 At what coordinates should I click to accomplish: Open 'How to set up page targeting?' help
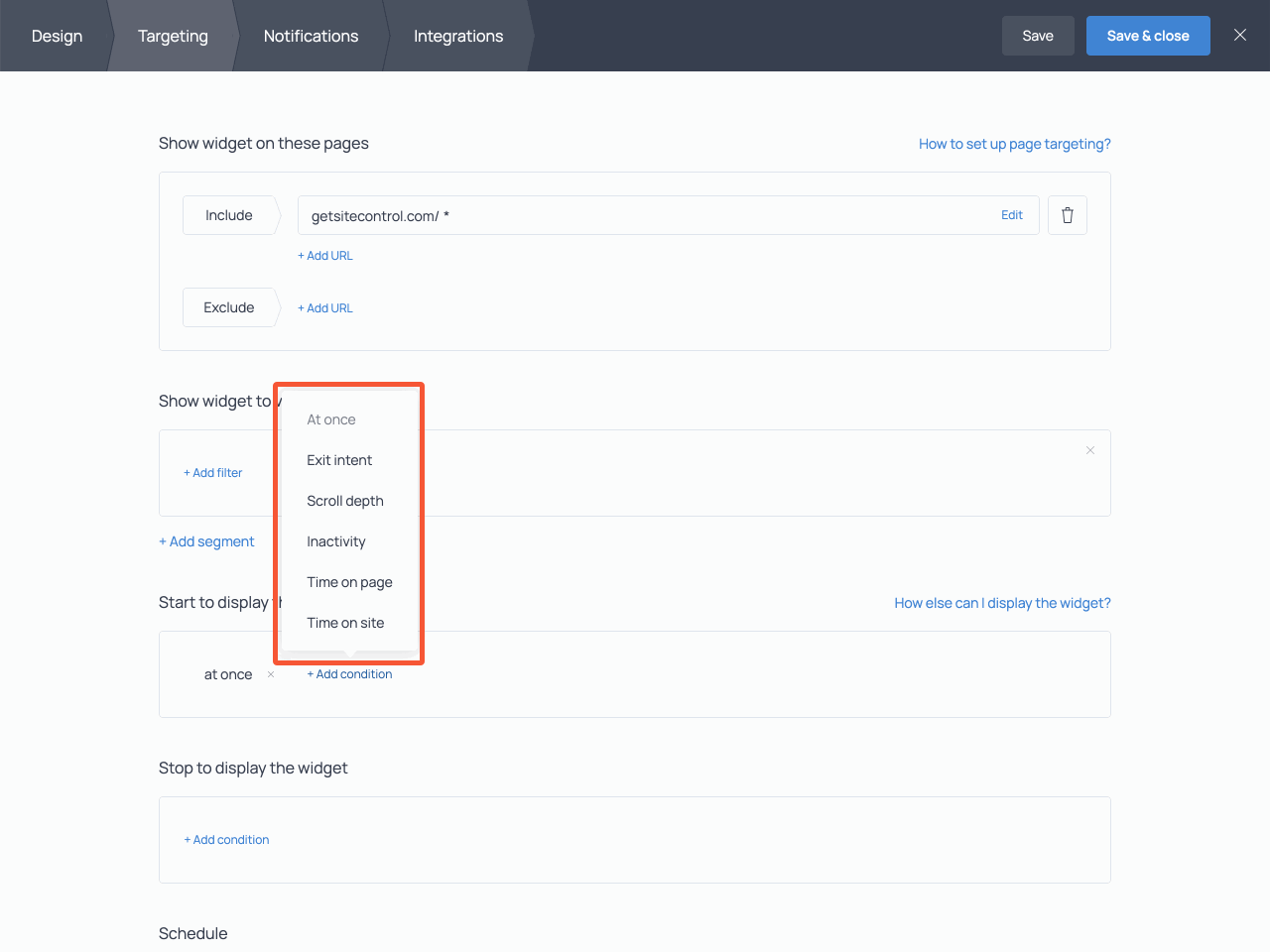click(x=1014, y=144)
